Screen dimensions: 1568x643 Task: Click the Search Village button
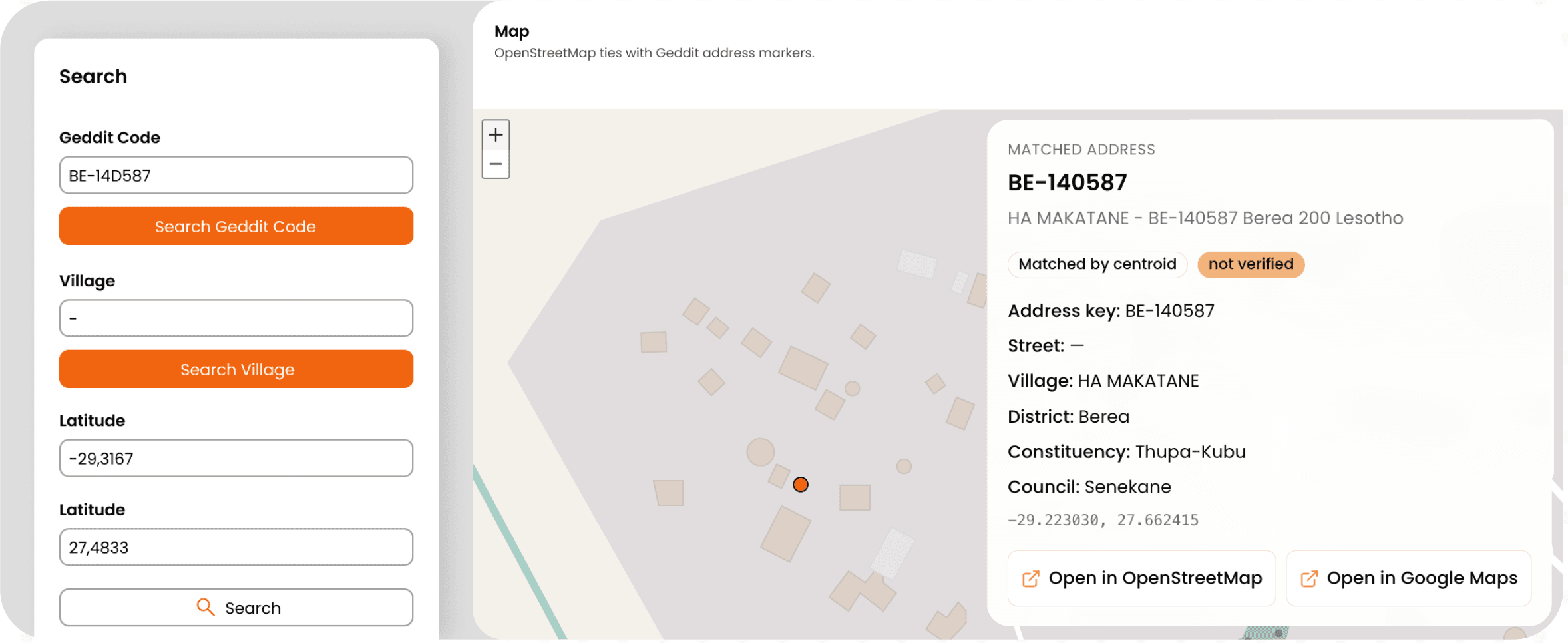point(236,369)
